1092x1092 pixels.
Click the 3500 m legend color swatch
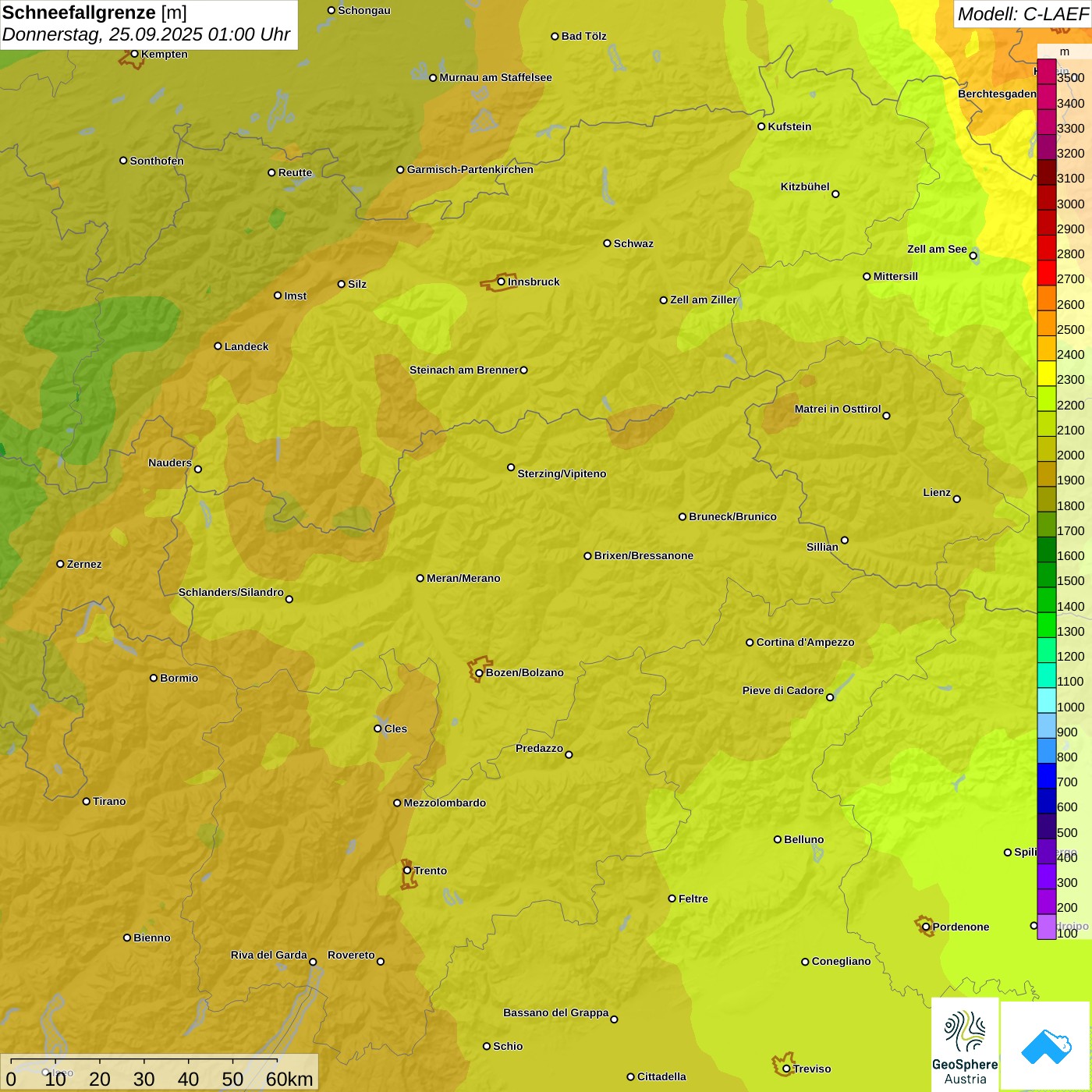pyautogui.click(x=1047, y=72)
